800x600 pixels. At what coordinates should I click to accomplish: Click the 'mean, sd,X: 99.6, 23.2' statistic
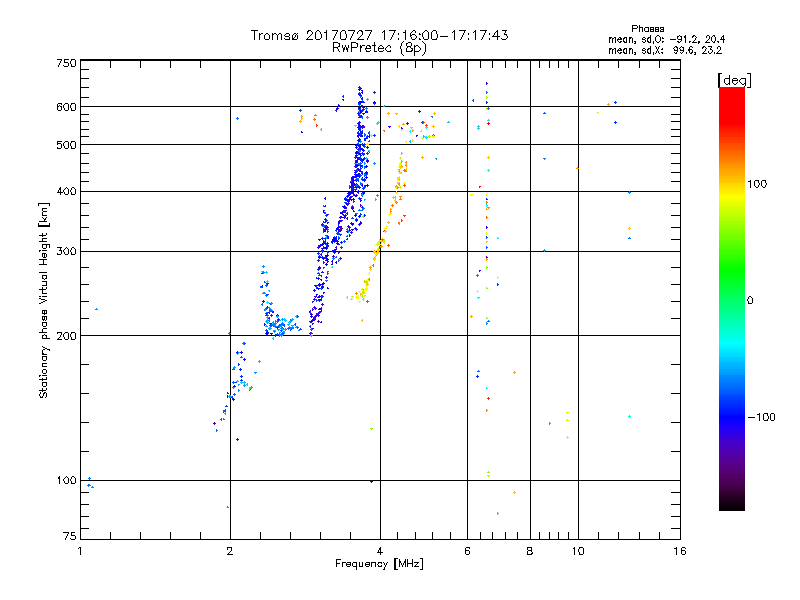point(665,50)
